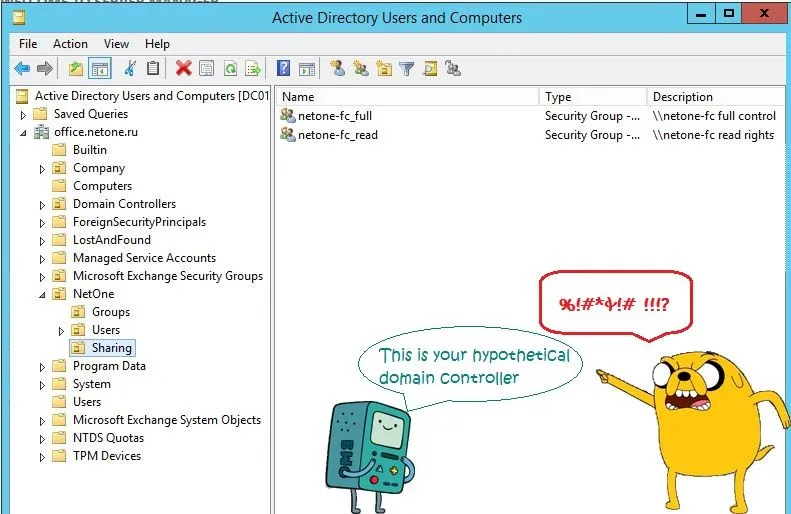
Task: Collapse the NetOne node arrow
Action: [x=42, y=295]
